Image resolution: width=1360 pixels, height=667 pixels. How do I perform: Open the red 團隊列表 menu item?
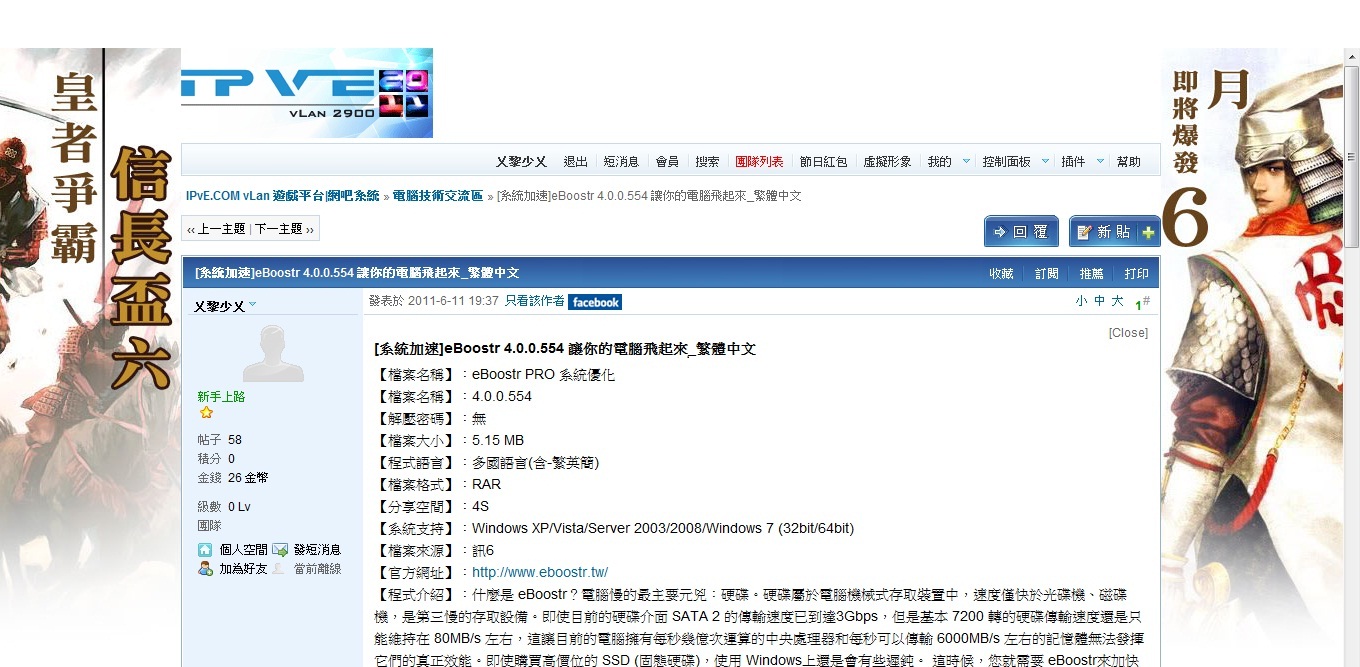(759, 161)
